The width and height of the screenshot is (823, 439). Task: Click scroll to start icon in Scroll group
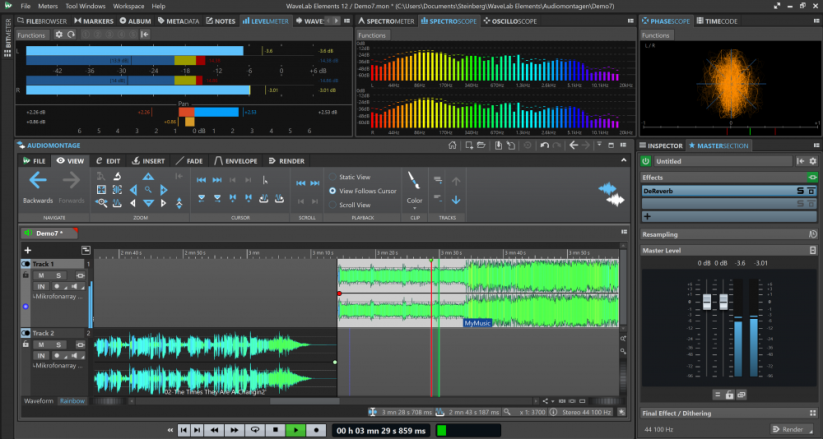[301, 183]
